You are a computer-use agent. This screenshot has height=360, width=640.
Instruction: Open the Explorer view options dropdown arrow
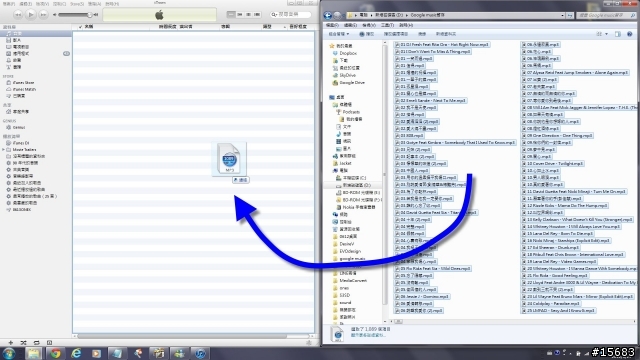(606, 34)
